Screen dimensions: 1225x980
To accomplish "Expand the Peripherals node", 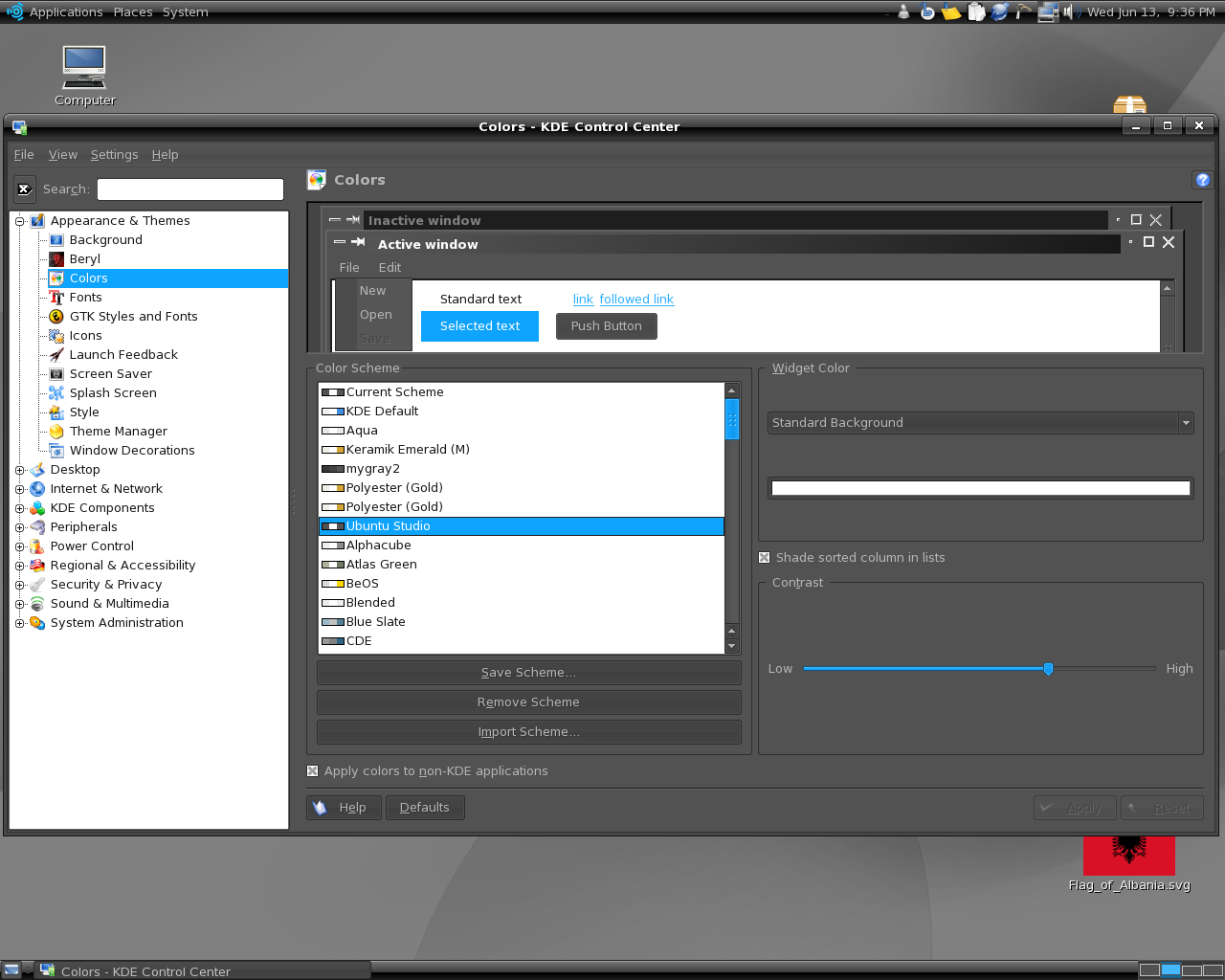I will [x=19, y=527].
